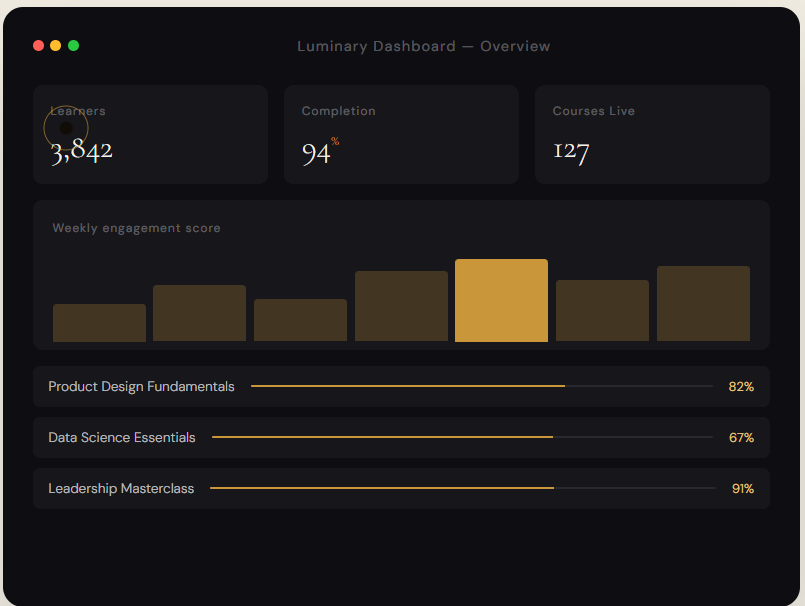Image resolution: width=805 pixels, height=606 pixels.
Task: Click the third bar in the engagement chart
Action: (x=300, y=320)
